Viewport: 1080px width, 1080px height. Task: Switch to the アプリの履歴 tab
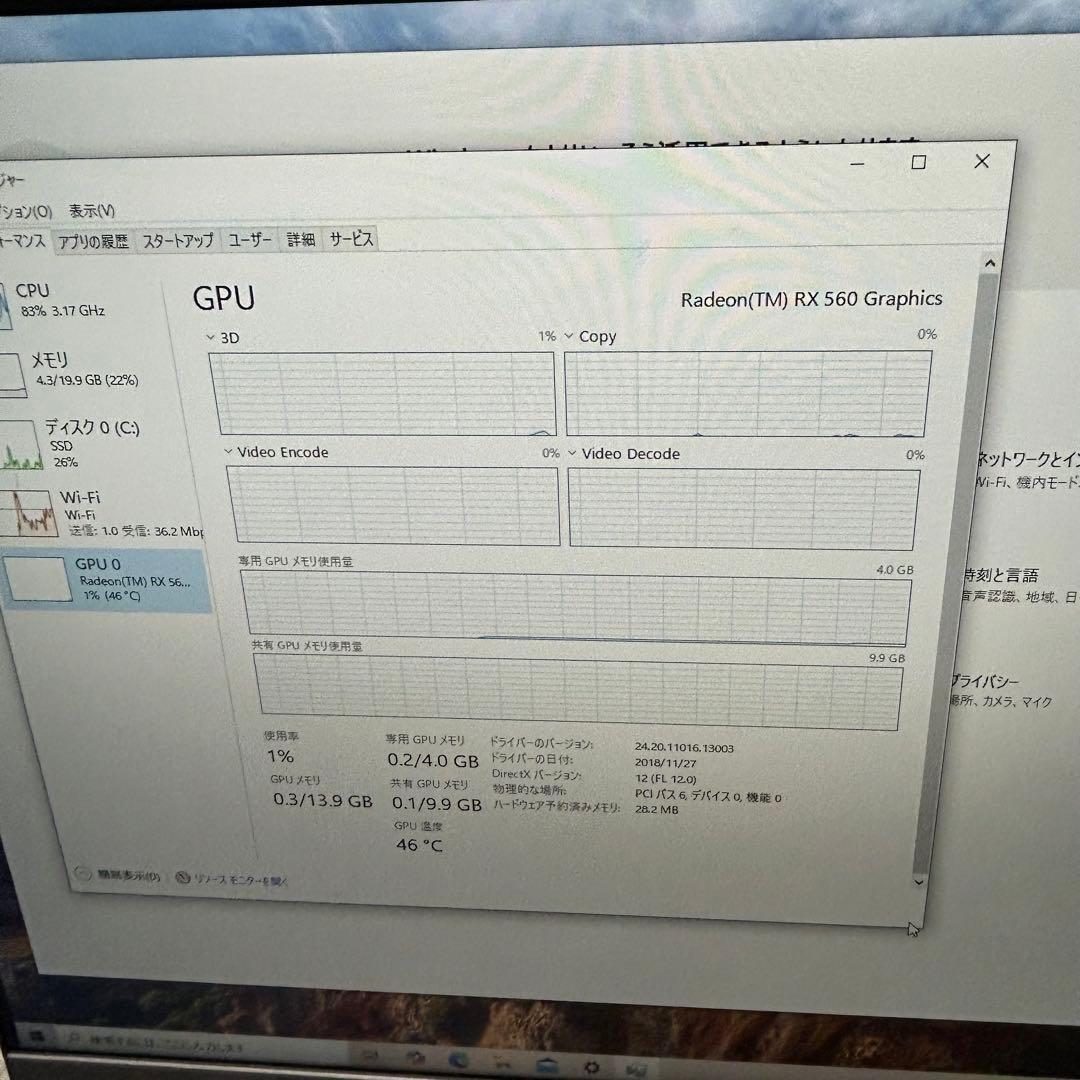click(92, 240)
